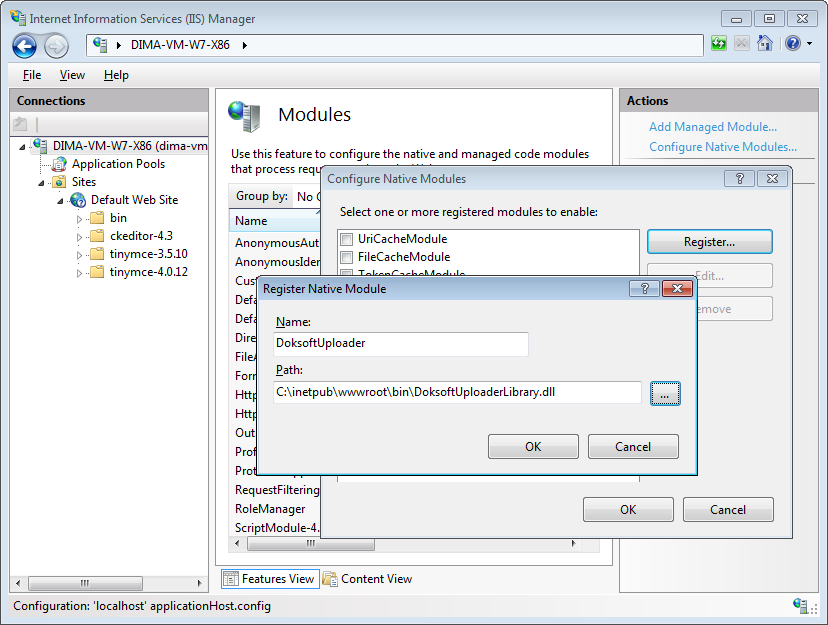The width and height of the screenshot is (828, 625).
Task: Click the Home icon in toolbar
Action: point(765,44)
